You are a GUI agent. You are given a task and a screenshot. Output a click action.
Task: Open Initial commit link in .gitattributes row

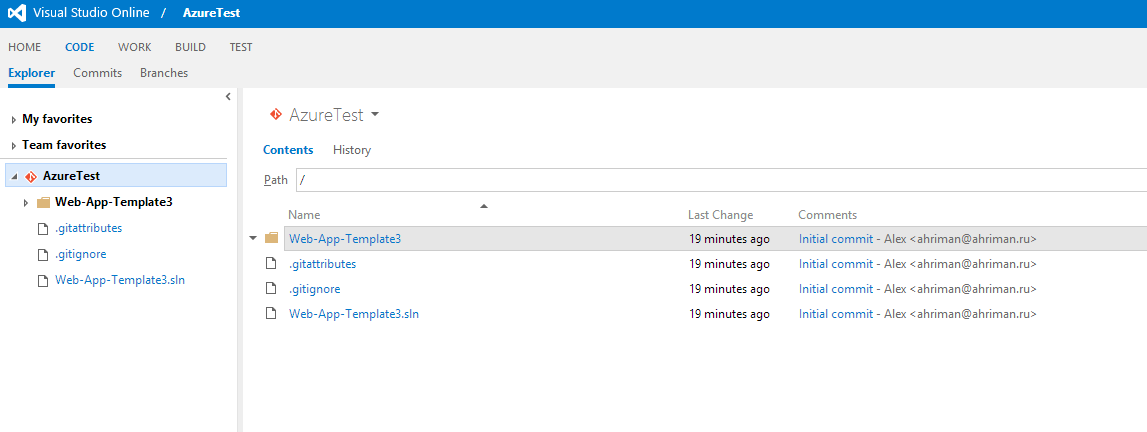836,264
